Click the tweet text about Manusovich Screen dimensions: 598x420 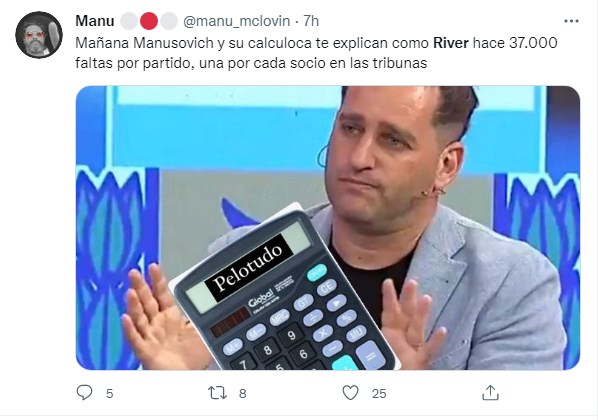click(316, 53)
